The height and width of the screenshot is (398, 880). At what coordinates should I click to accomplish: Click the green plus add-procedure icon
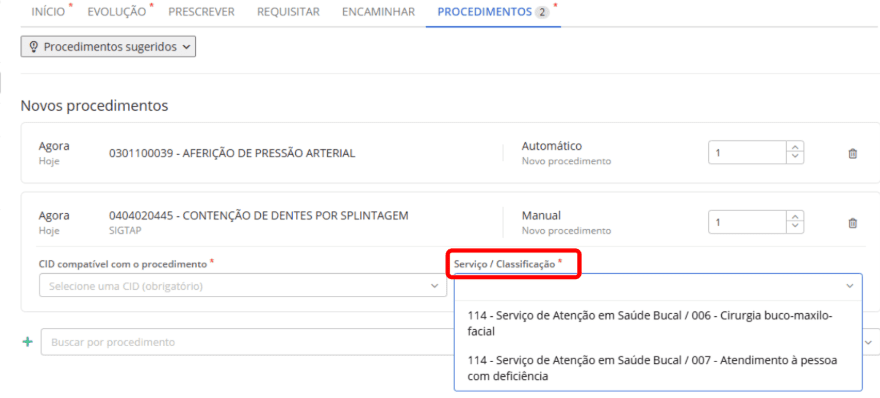coord(27,342)
